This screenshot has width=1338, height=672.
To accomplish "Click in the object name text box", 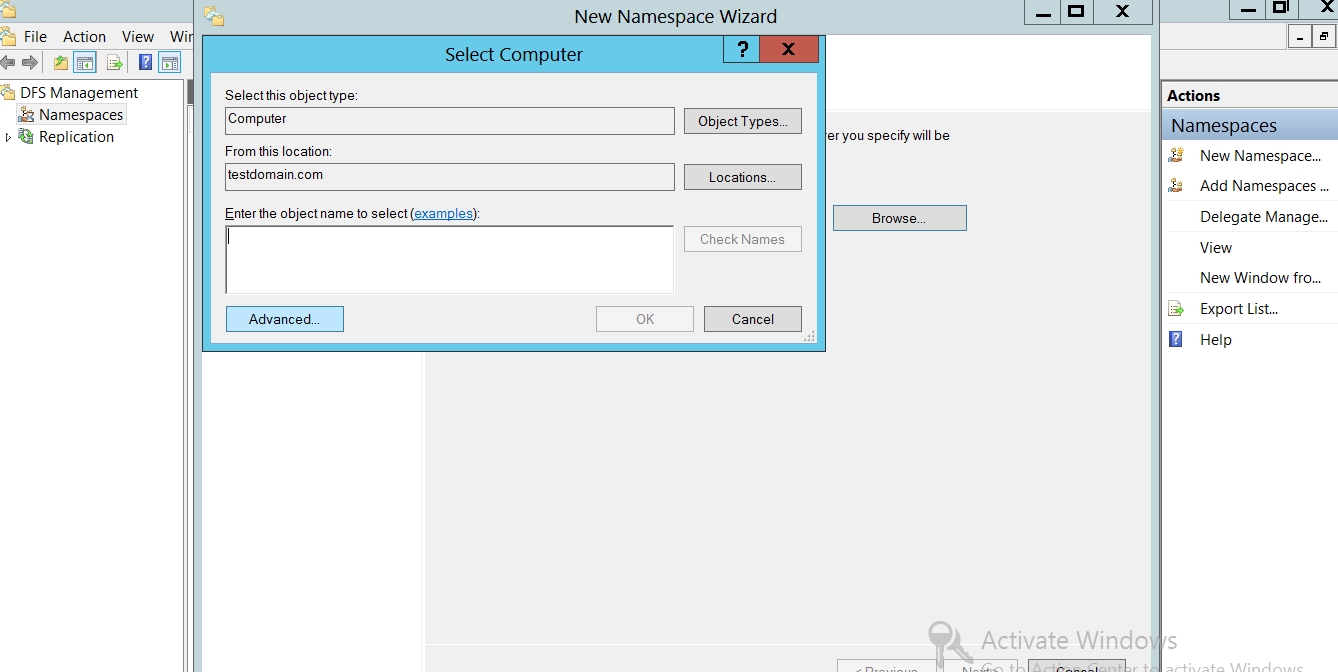I will coord(449,259).
